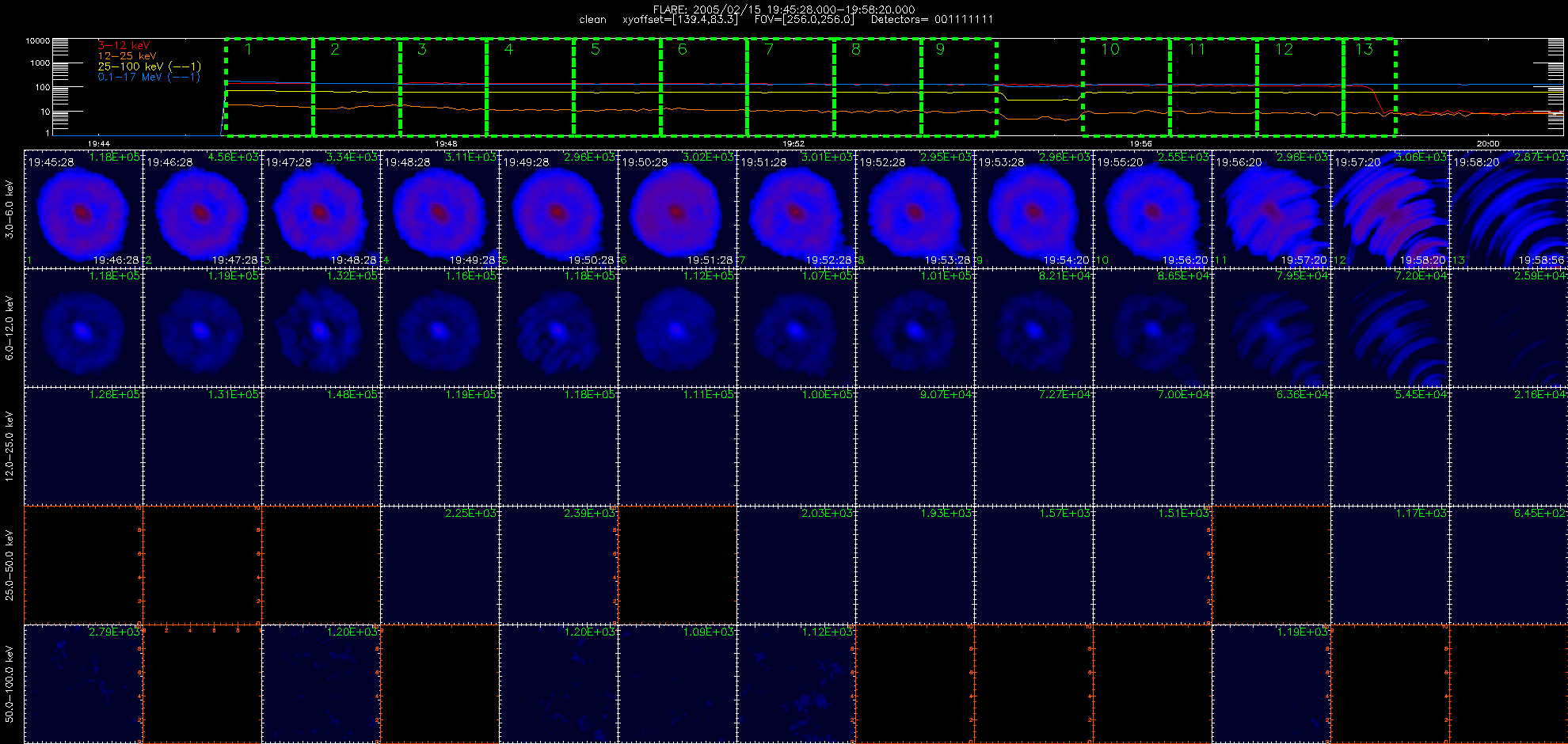Open the 6.0-12.0 keV image labeled 8.21E+04
The width and height of the screenshot is (1568, 744).
1033,328
